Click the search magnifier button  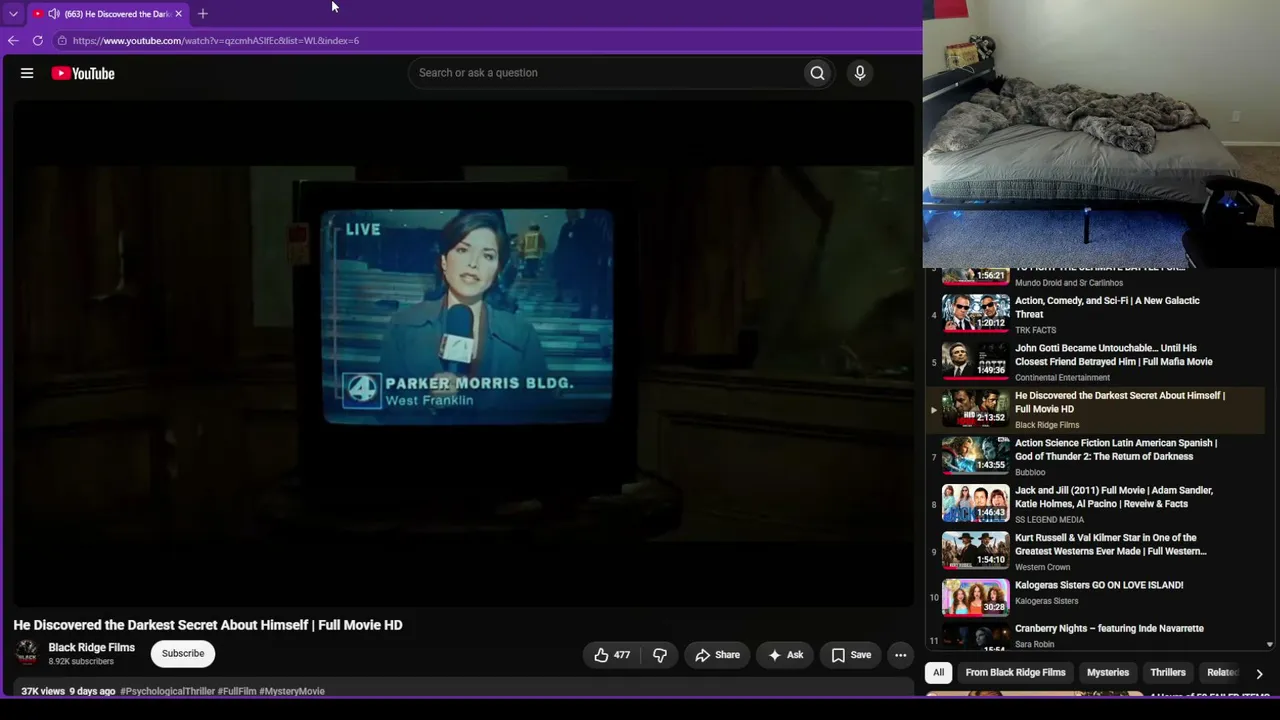point(817,73)
